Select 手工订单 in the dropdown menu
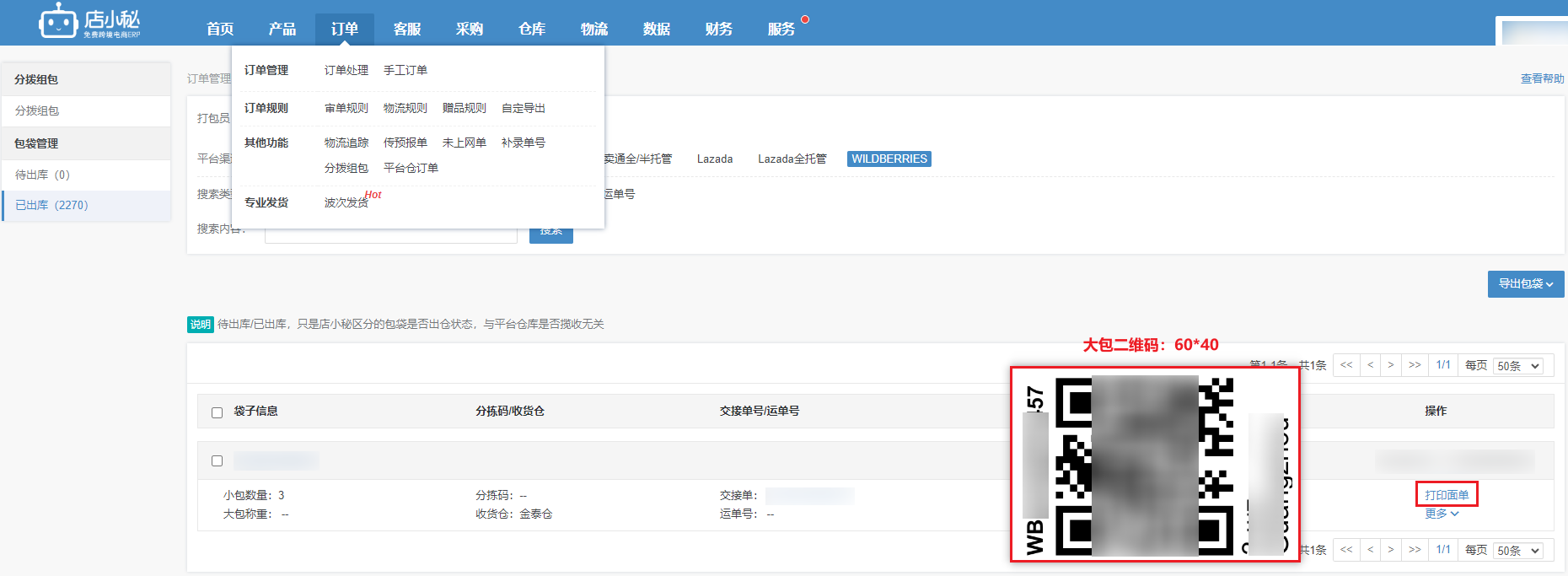Image resolution: width=1568 pixels, height=576 pixels. click(405, 70)
